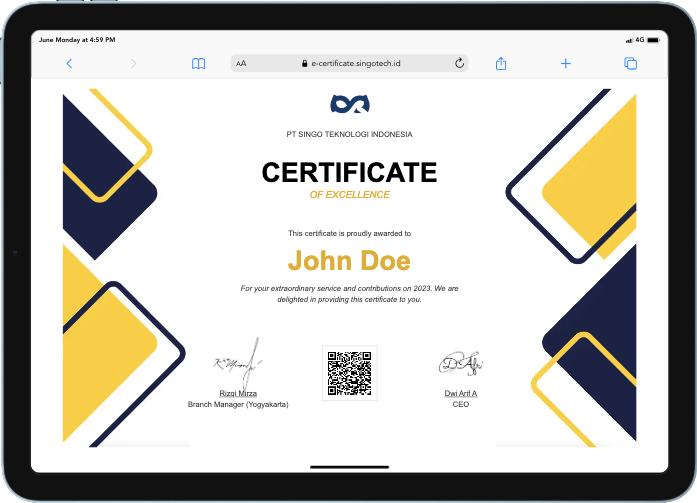Tap the Branch Manager signature image

[x=238, y=362]
